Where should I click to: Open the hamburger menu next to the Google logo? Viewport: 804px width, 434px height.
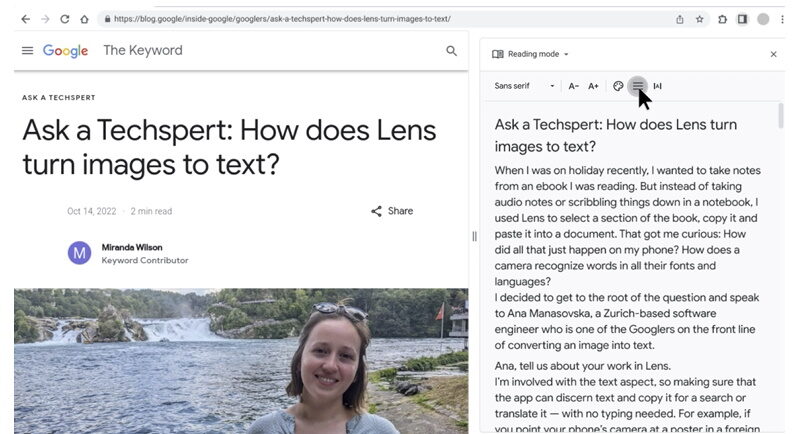coord(28,50)
